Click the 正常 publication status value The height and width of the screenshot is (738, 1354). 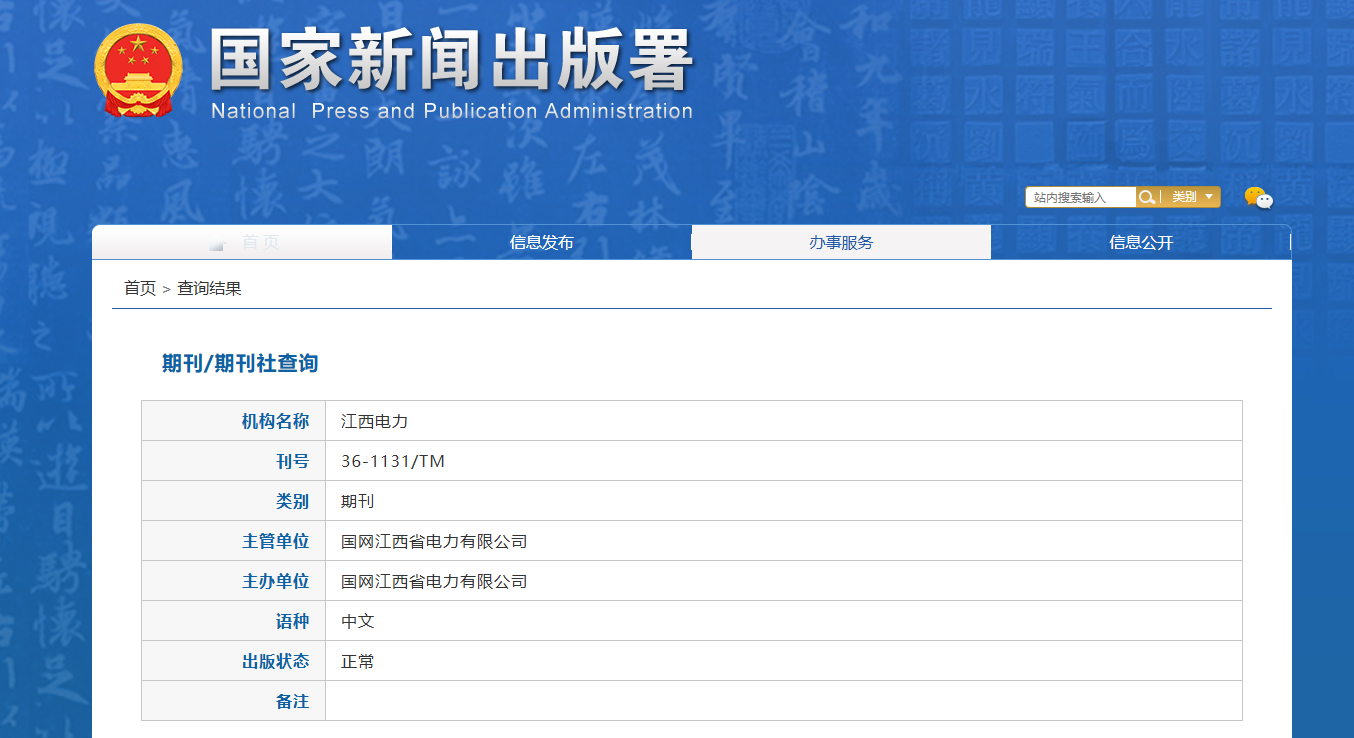358,661
